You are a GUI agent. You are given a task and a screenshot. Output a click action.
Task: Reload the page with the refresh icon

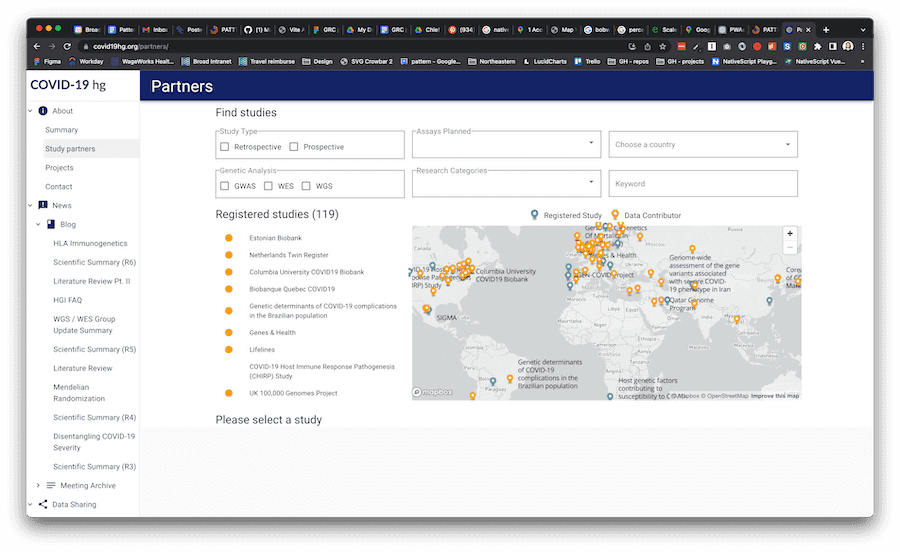point(67,46)
